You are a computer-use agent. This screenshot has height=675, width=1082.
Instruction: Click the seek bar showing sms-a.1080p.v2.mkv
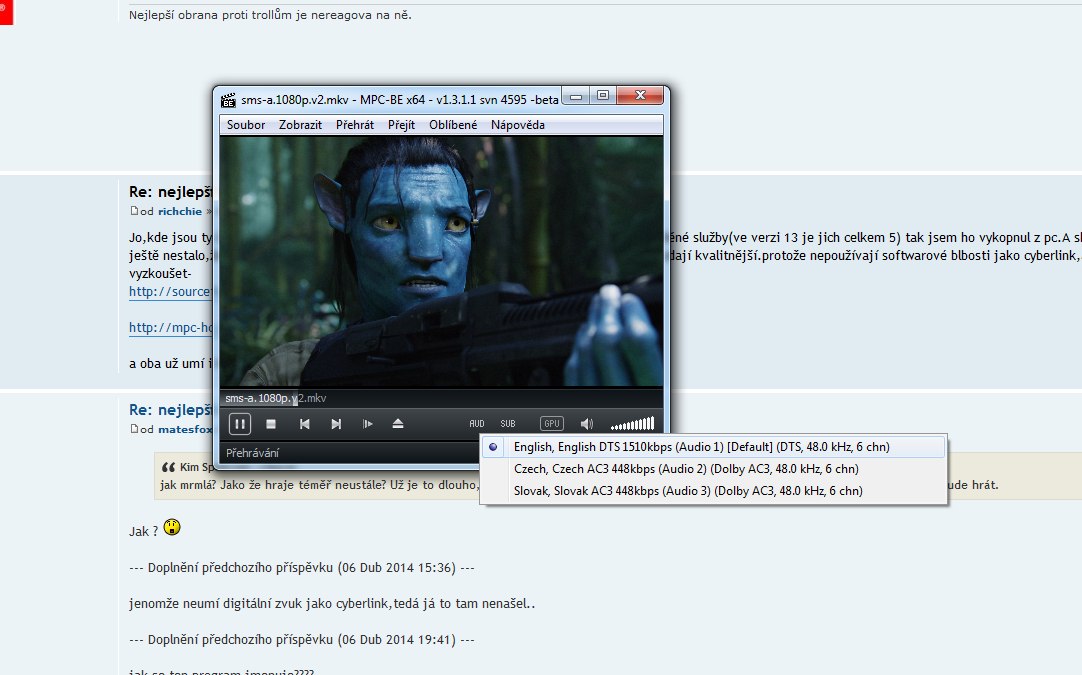(x=442, y=398)
